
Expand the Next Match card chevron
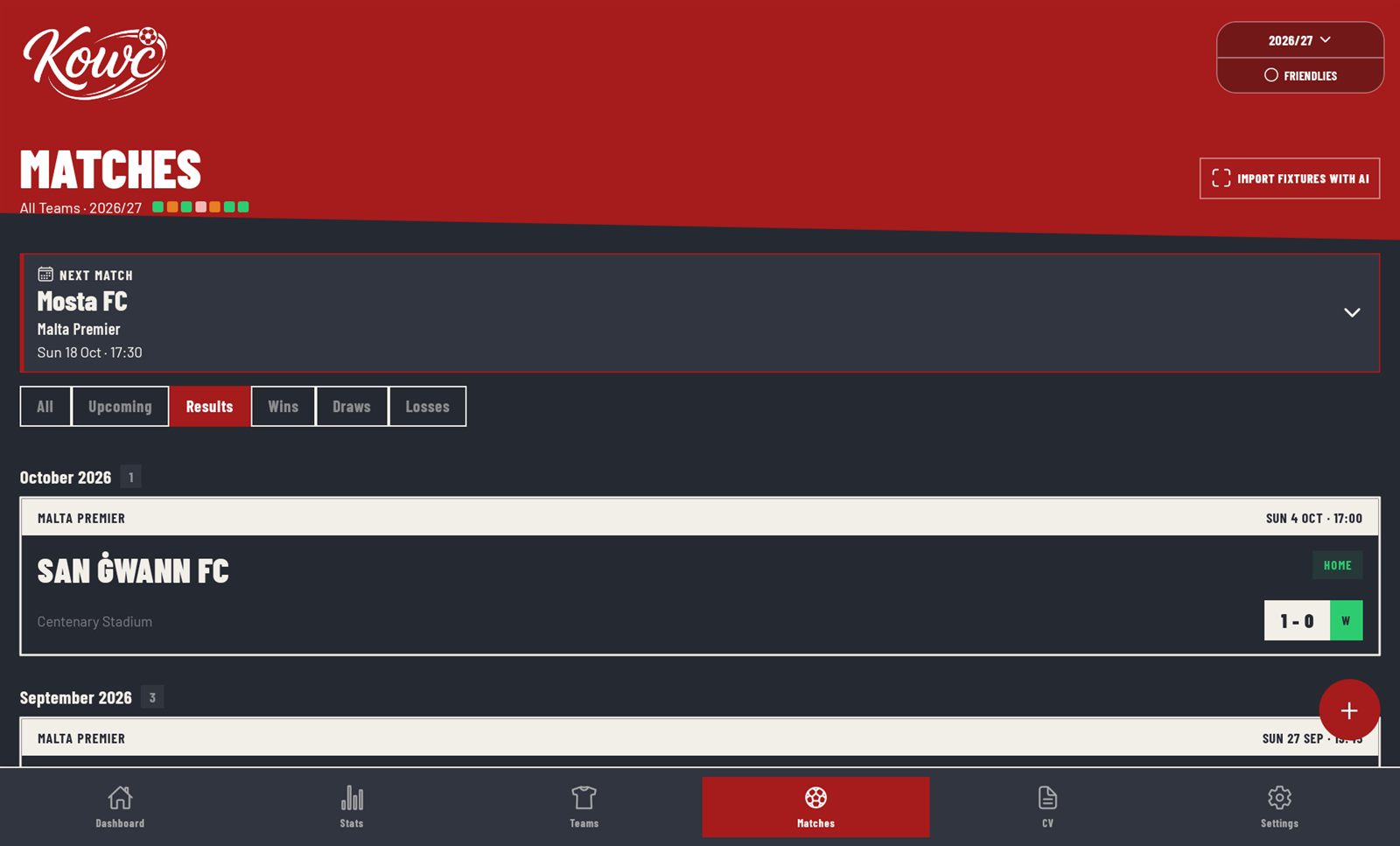1352,312
